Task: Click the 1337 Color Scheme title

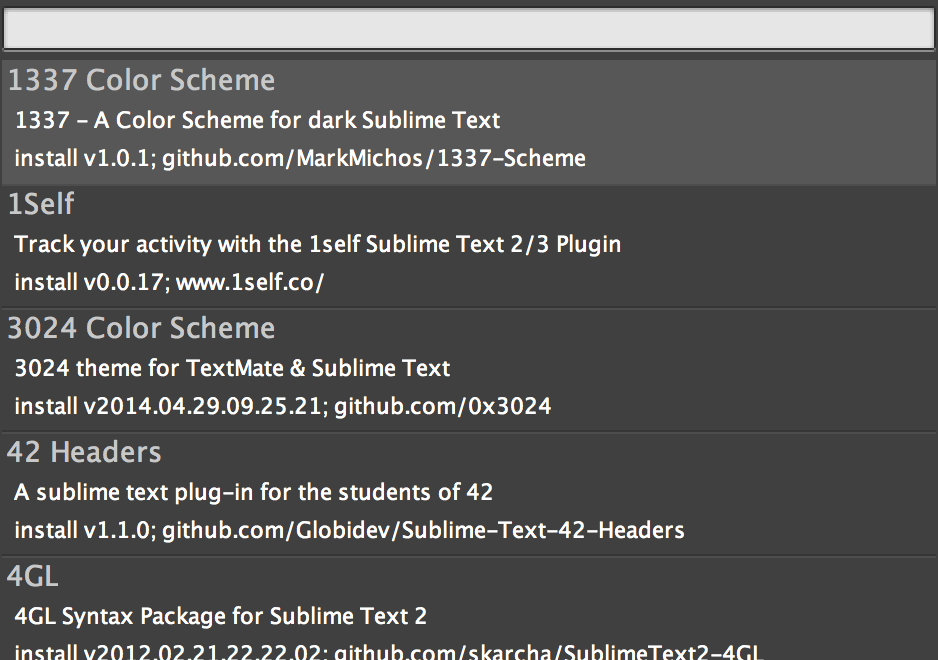Action: tap(142, 80)
